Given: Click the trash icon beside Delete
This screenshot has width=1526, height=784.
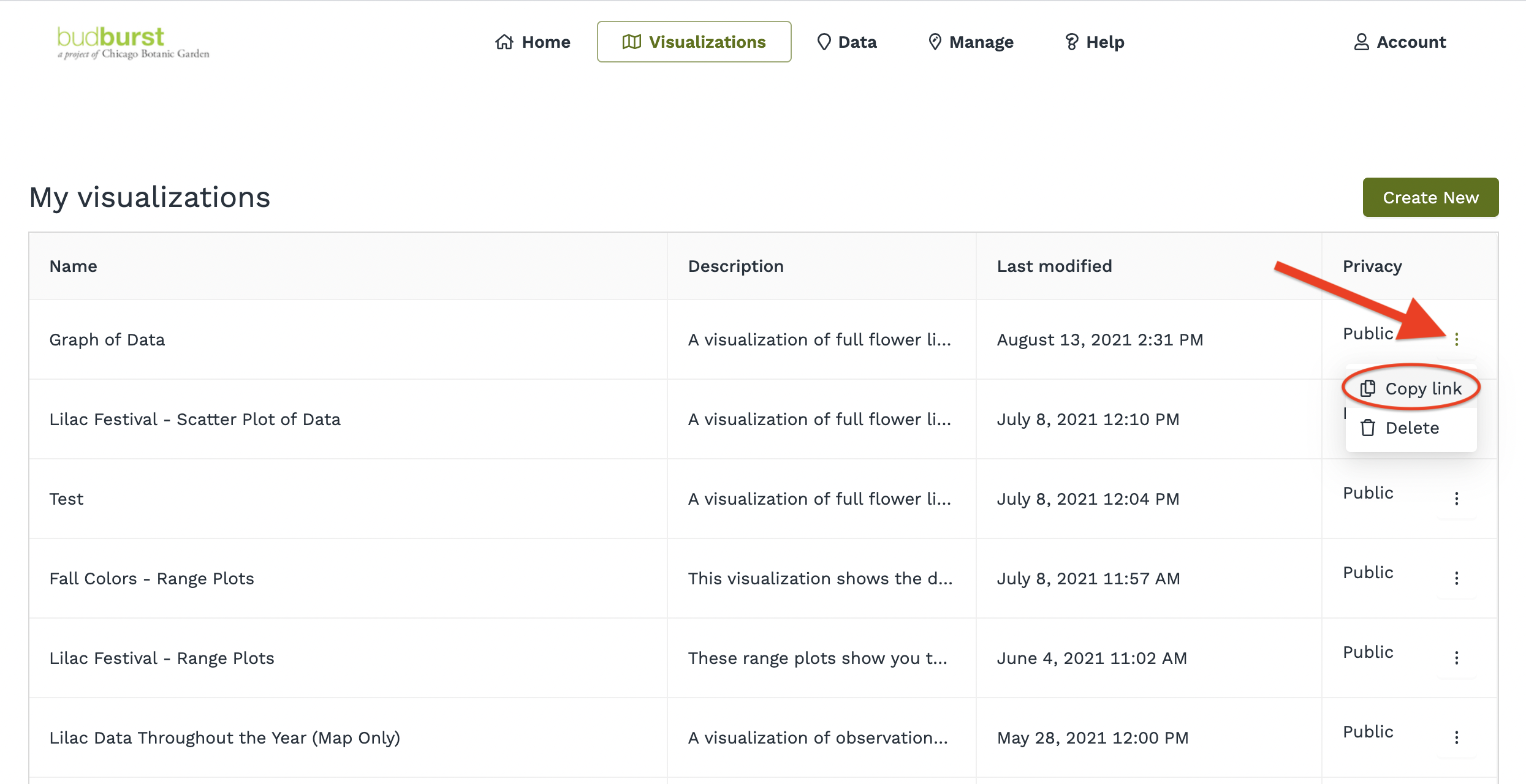Looking at the screenshot, I should click(x=1368, y=428).
